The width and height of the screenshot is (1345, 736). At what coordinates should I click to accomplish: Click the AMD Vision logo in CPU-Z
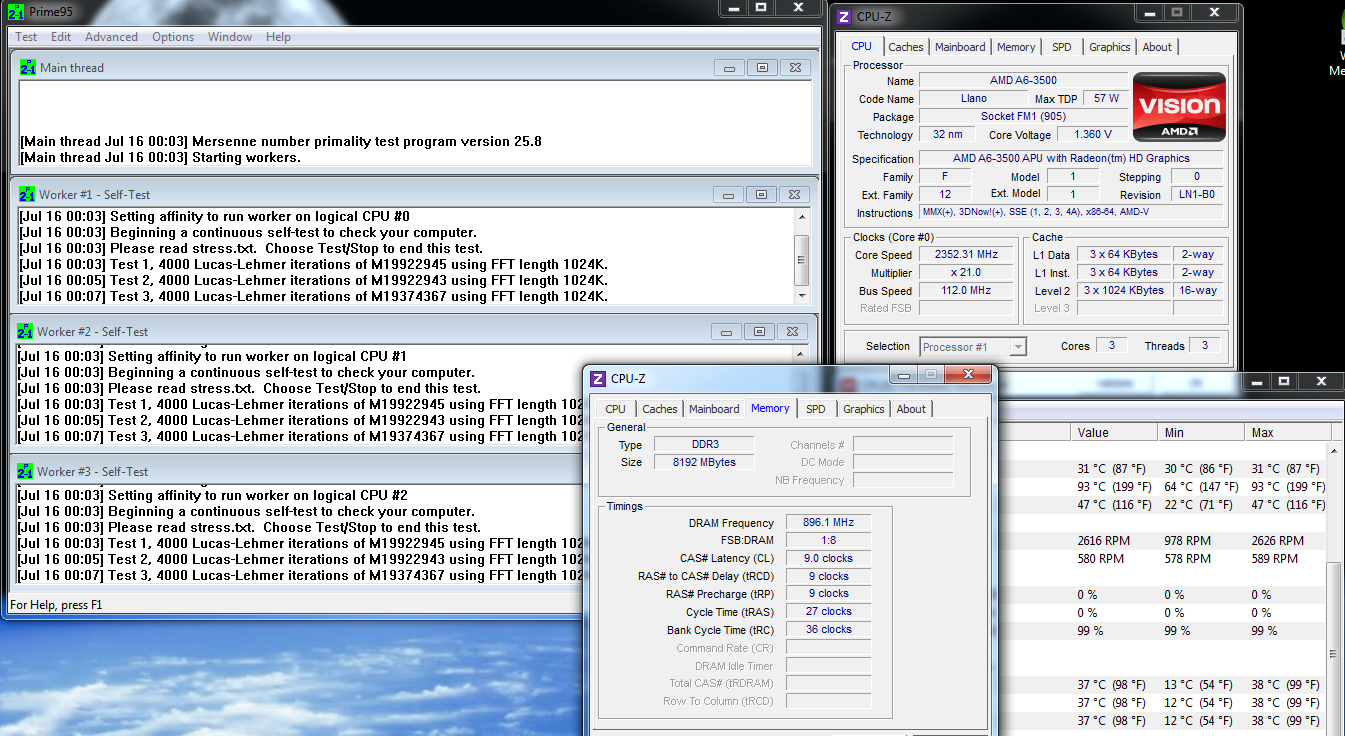click(1180, 108)
